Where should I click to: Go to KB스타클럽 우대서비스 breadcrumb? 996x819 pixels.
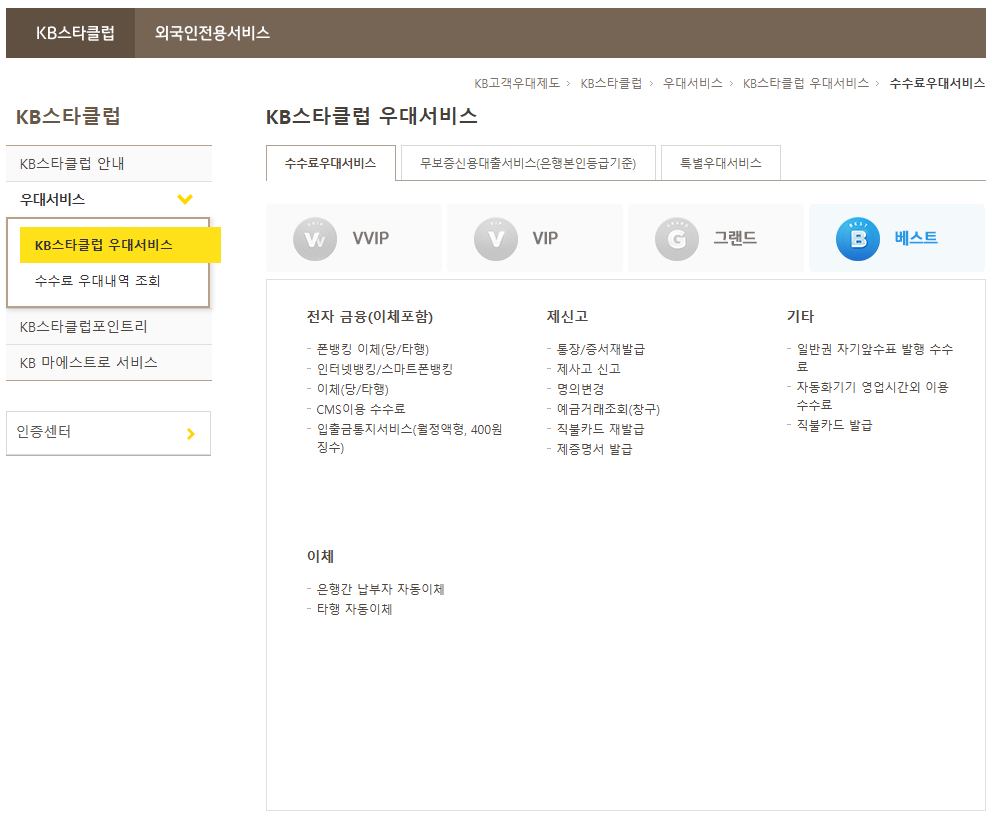805,83
